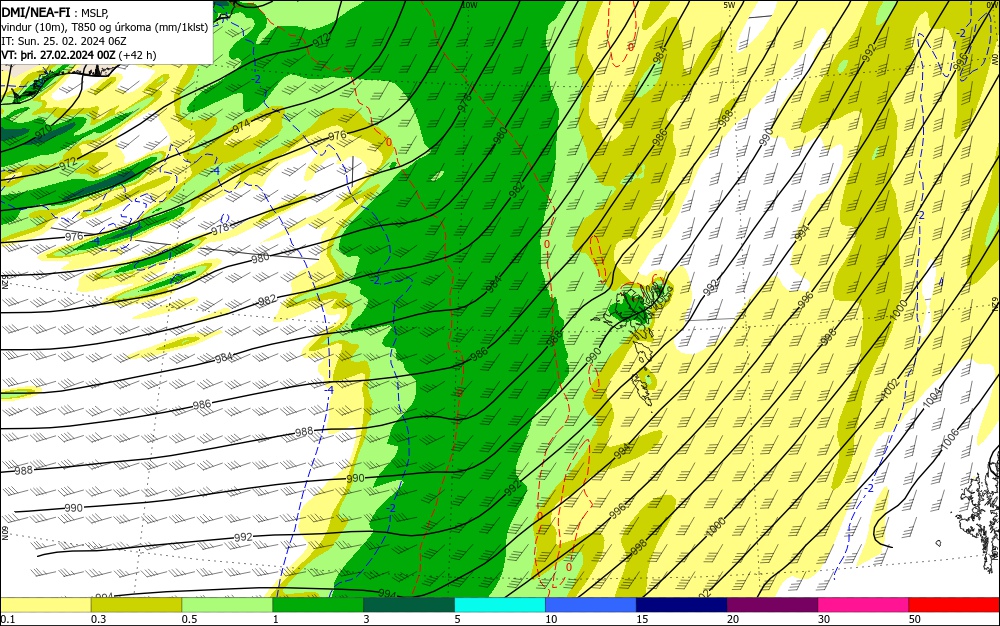Click the legend value '30'
This screenshot has width=1000, height=626.
point(824,619)
